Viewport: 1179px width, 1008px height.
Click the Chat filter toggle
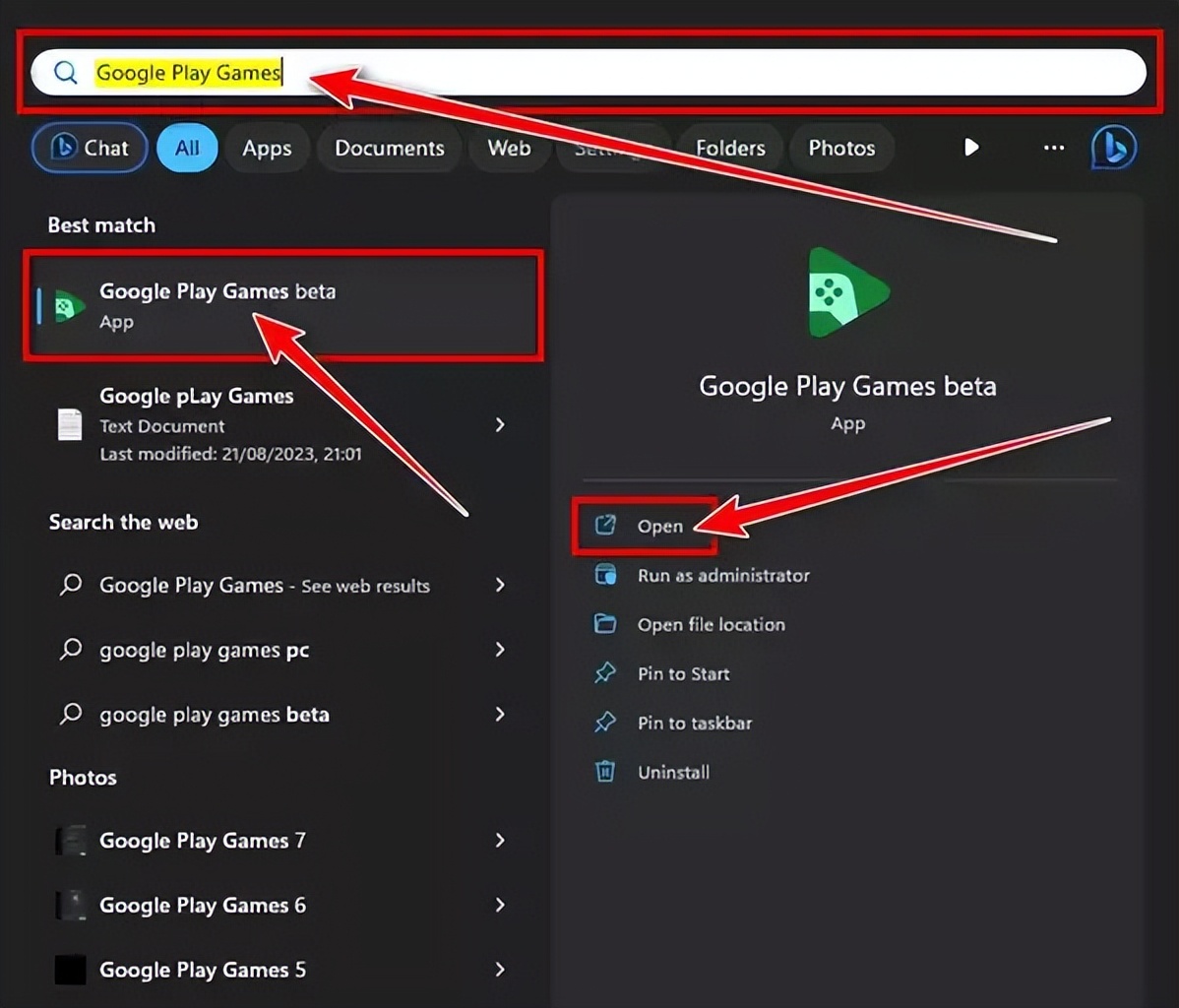coord(89,148)
